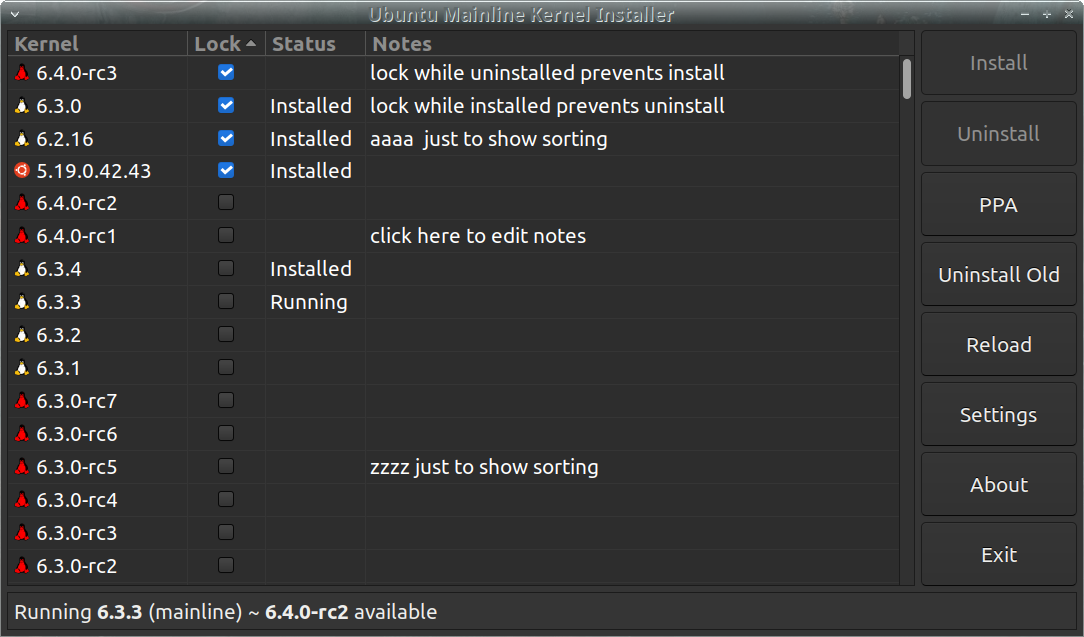
Task: Open the Settings dialog
Action: pyautogui.click(x=998, y=414)
